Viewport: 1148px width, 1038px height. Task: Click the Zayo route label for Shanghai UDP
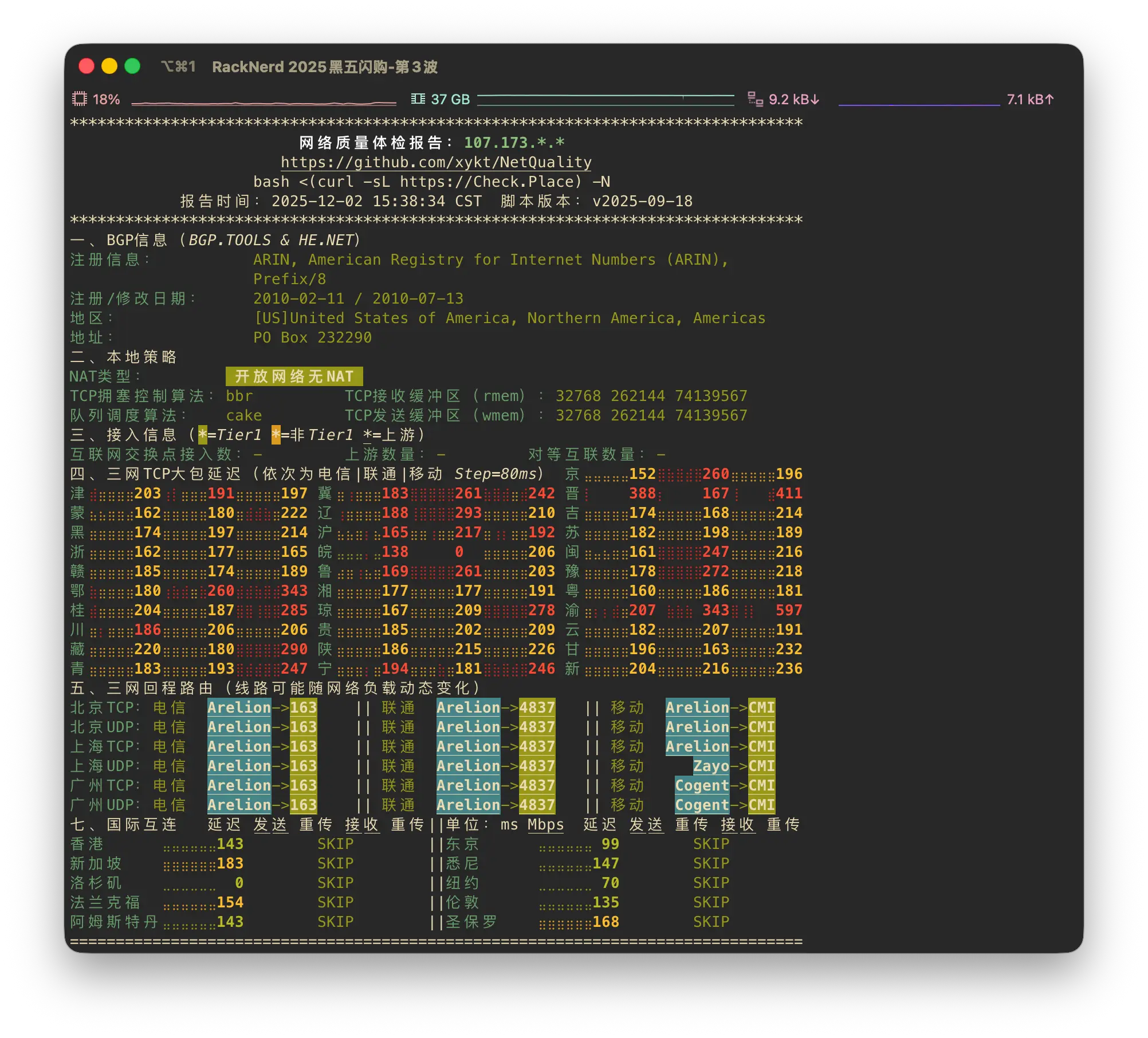click(711, 766)
